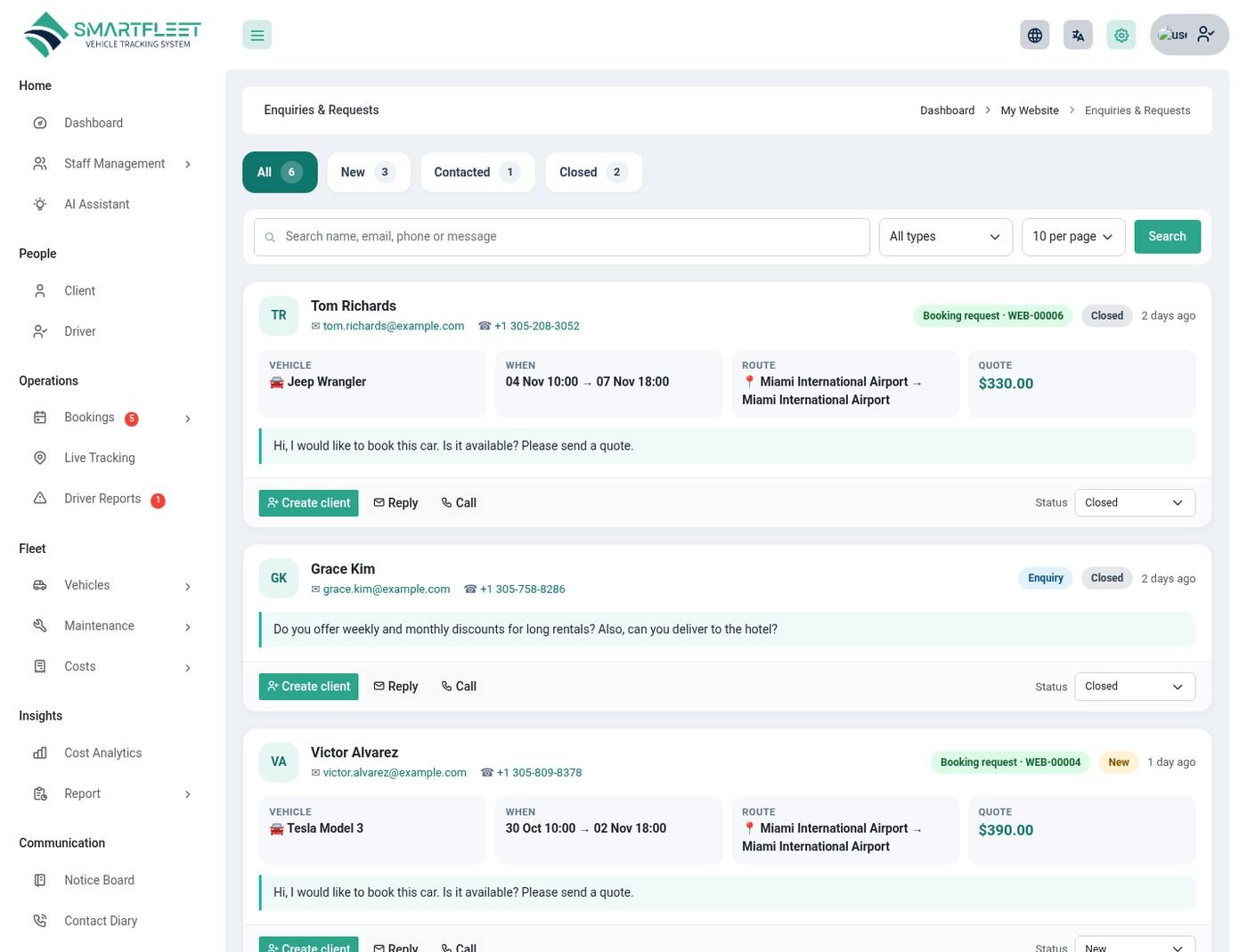Image resolution: width=1247 pixels, height=952 pixels.
Task: Expand the Maintenance submenu
Action: click(x=187, y=627)
